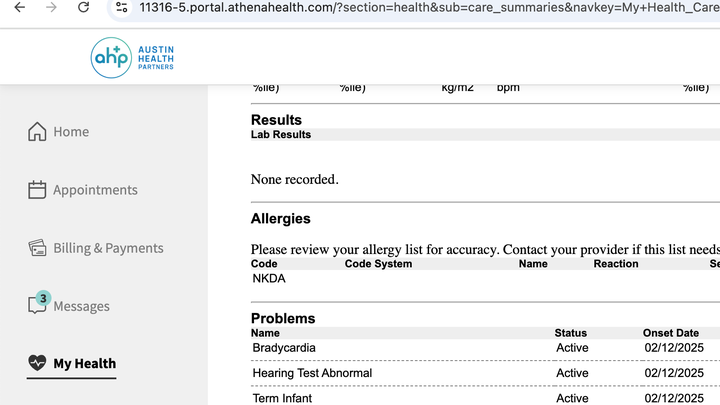Select the Hearing Test Abnormal row
This screenshot has height=405, width=720.
[x=485, y=373]
